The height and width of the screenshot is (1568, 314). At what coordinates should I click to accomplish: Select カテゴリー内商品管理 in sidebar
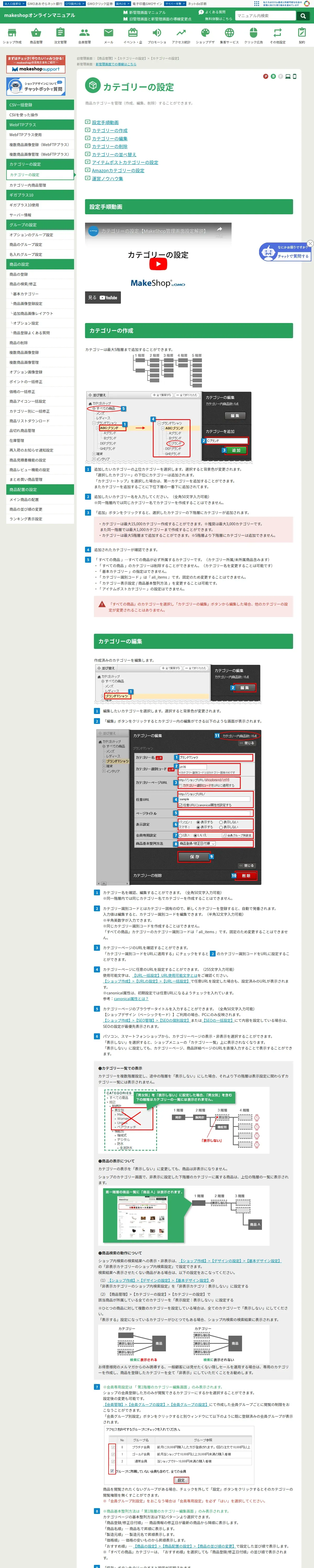click(x=40, y=185)
